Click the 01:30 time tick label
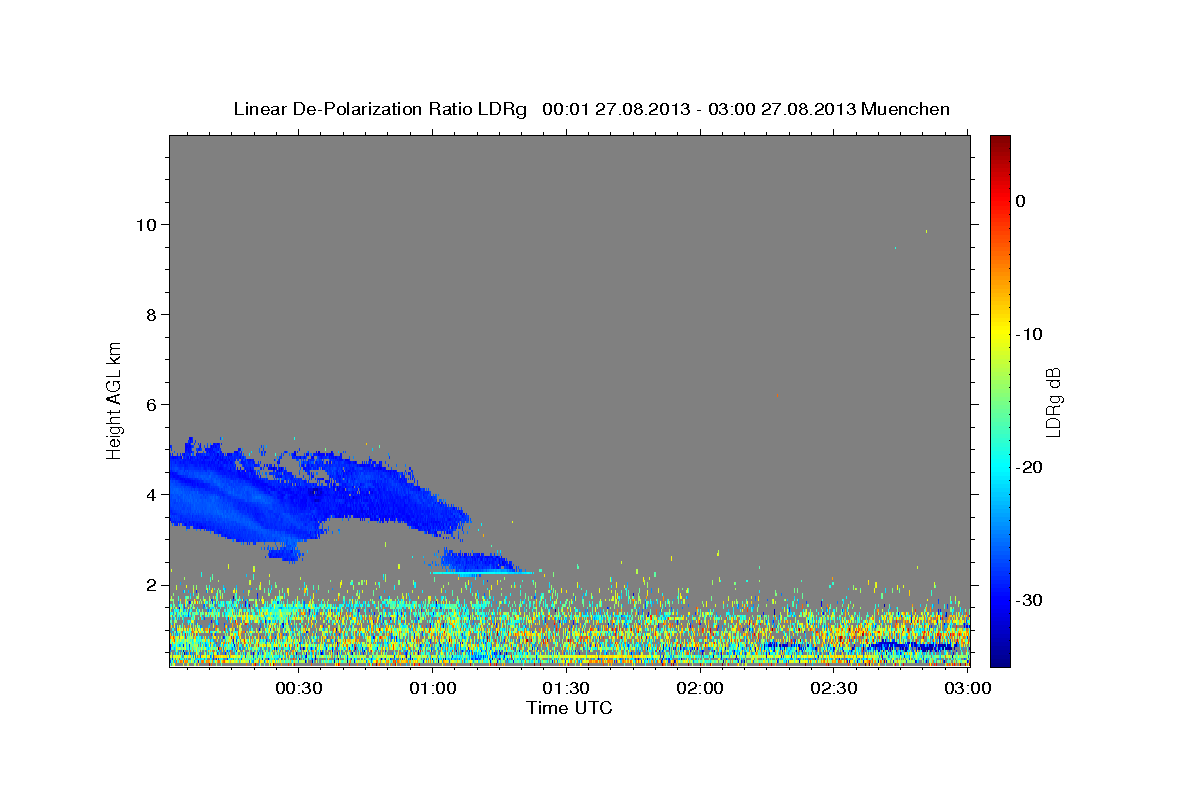This screenshot has width=1200, height=800. coord(566,688)
